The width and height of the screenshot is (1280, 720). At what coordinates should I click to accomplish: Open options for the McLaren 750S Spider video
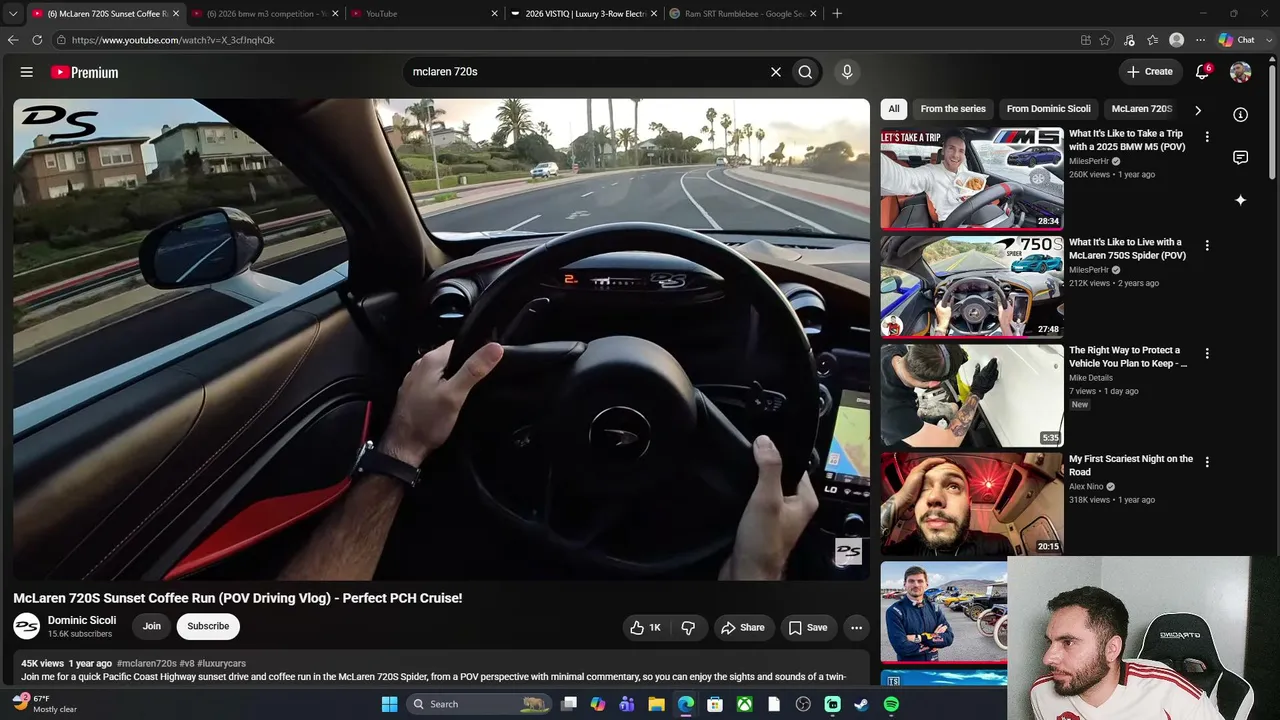pos(1207,245)
